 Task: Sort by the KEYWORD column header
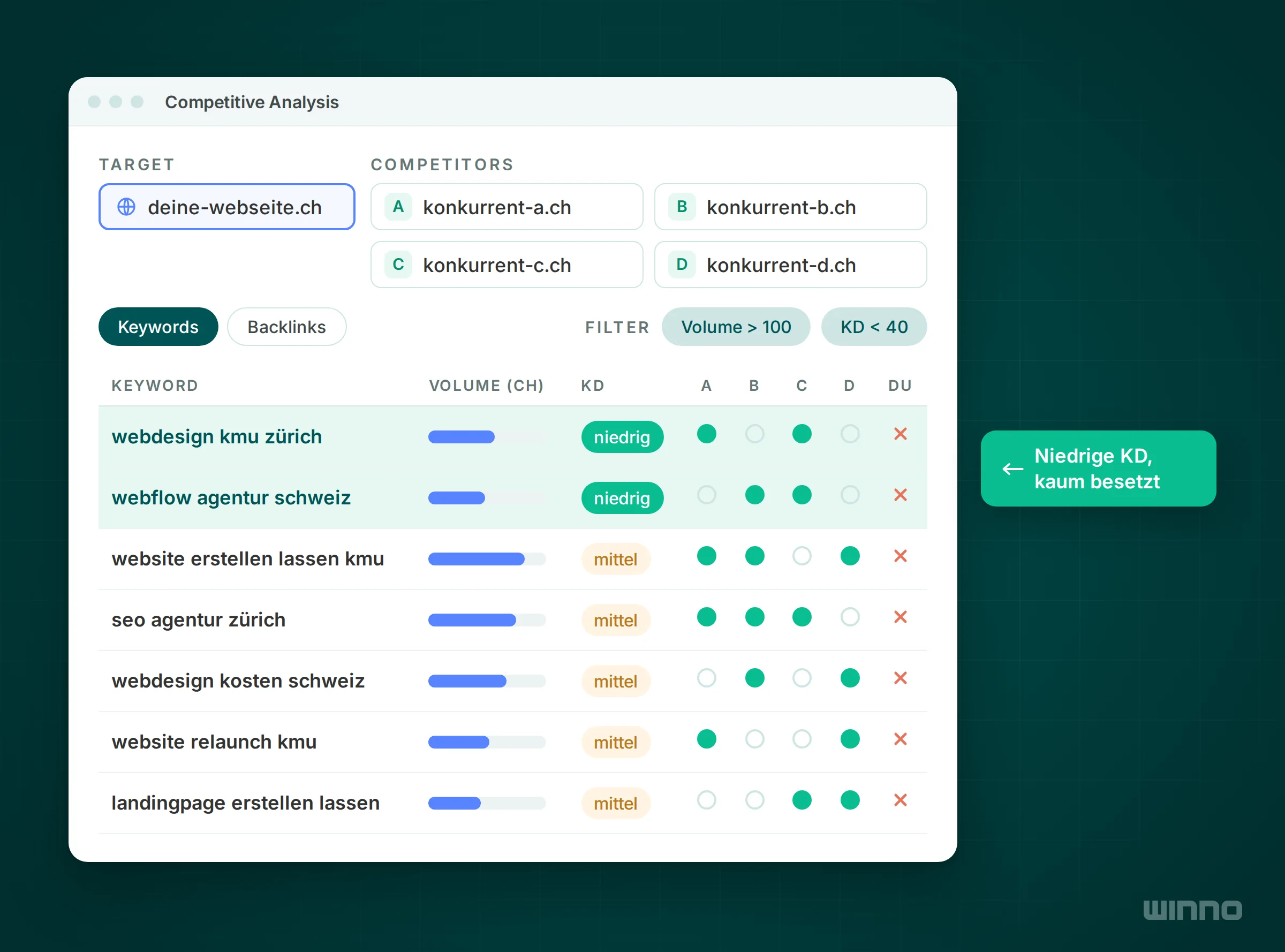pyautogui.click(x=155, y=386)
